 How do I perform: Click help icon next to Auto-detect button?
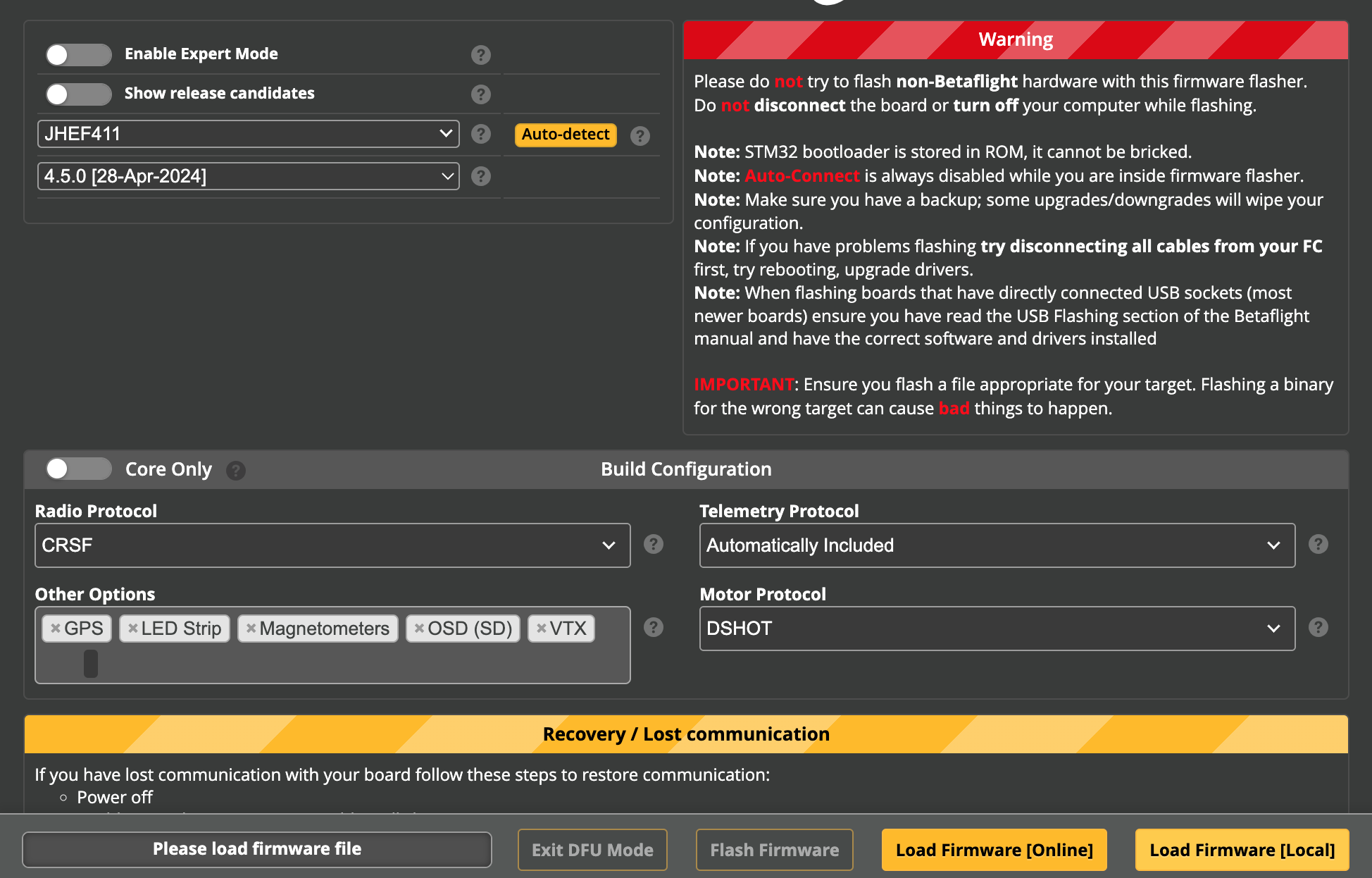pos(640,135)
